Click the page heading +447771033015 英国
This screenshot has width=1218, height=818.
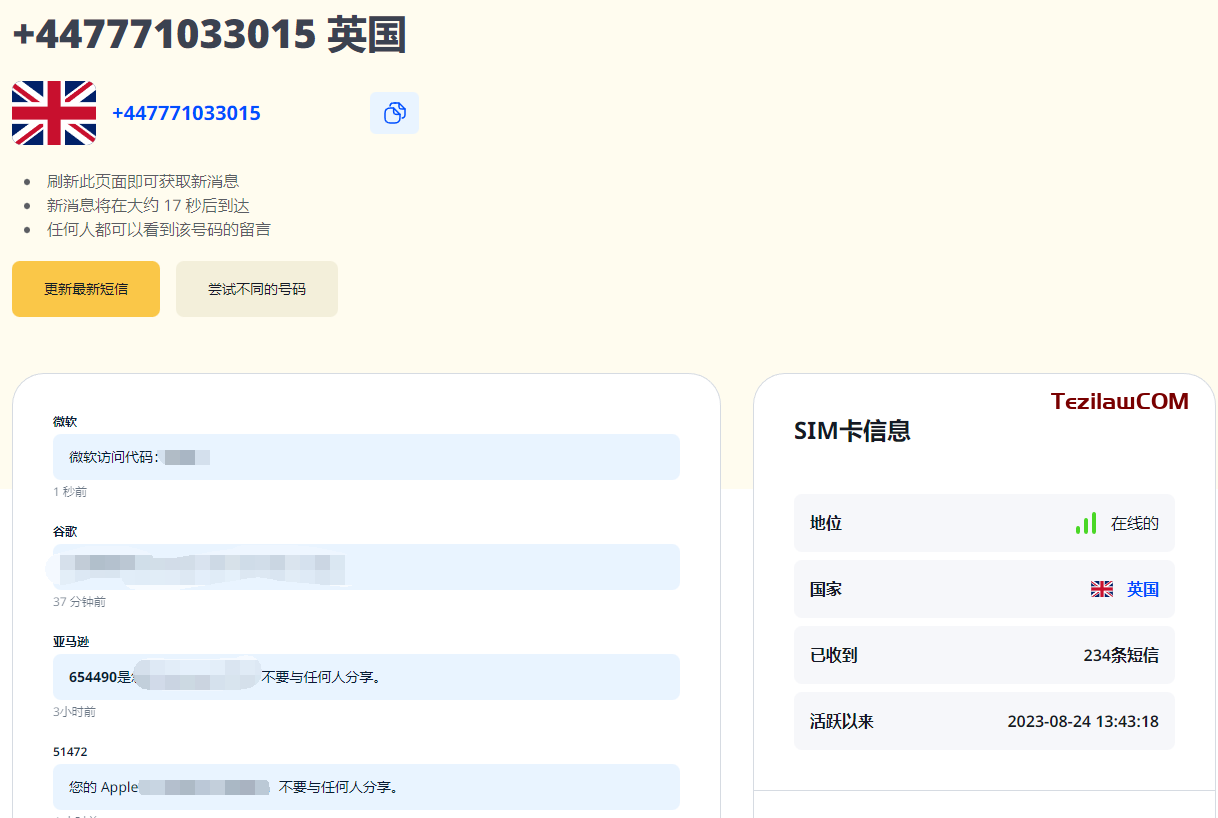coord(209,35)
